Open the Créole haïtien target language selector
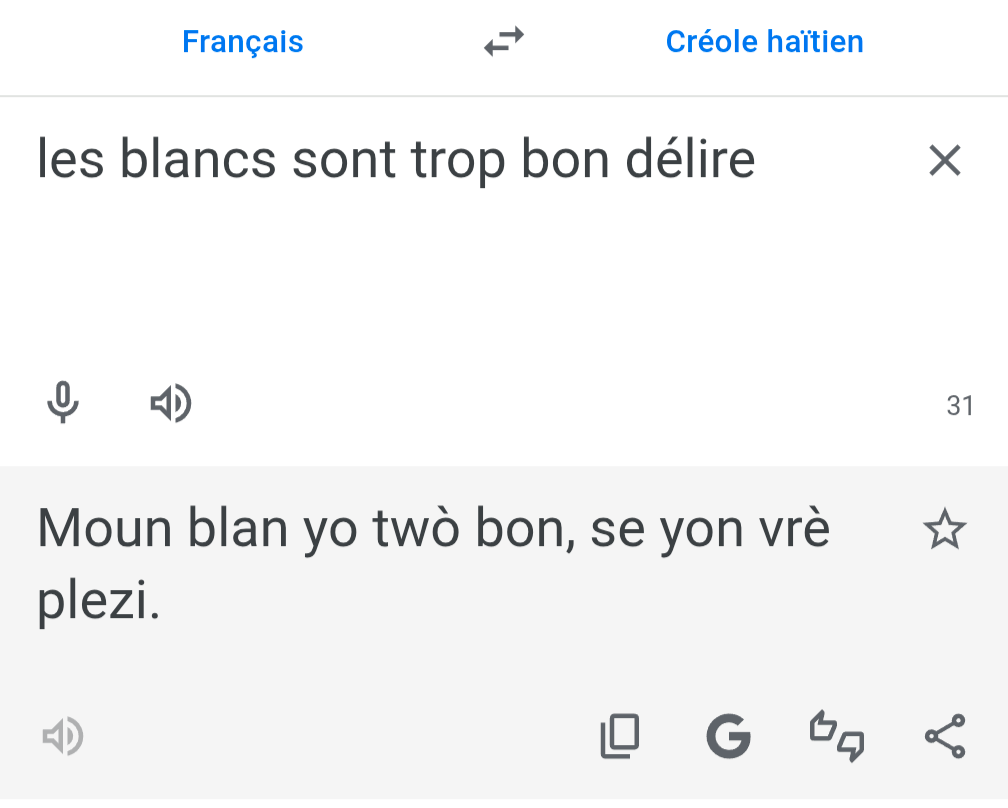Viewport: 1008px width, 808px height. point(764,42)
